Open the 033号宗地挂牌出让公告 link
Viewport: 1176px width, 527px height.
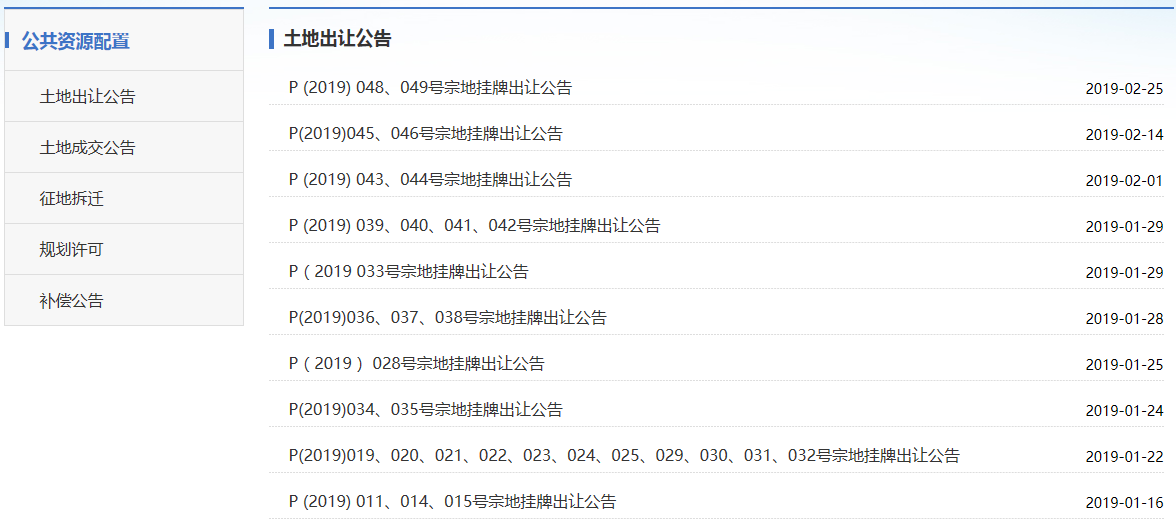coord(408,272)
